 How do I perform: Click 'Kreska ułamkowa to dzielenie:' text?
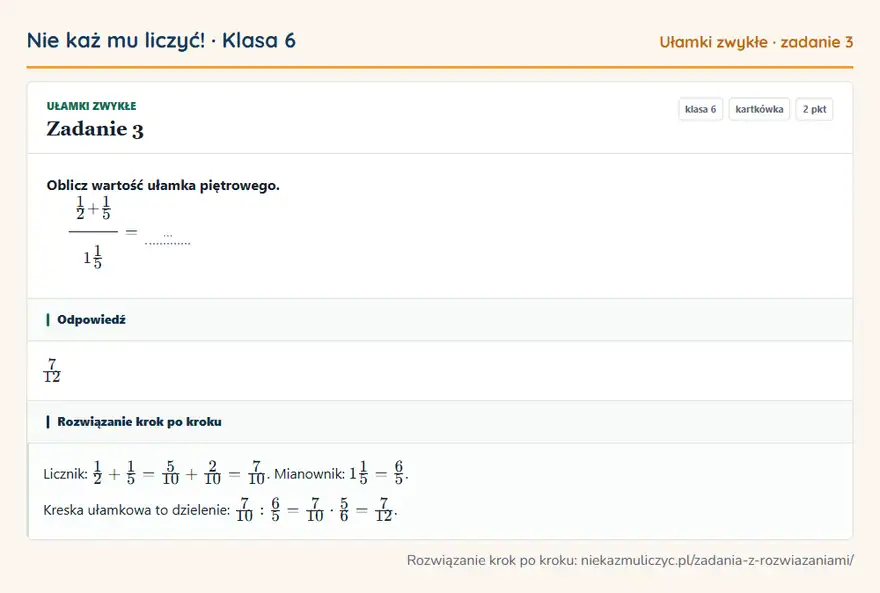[x=136, y=510]
